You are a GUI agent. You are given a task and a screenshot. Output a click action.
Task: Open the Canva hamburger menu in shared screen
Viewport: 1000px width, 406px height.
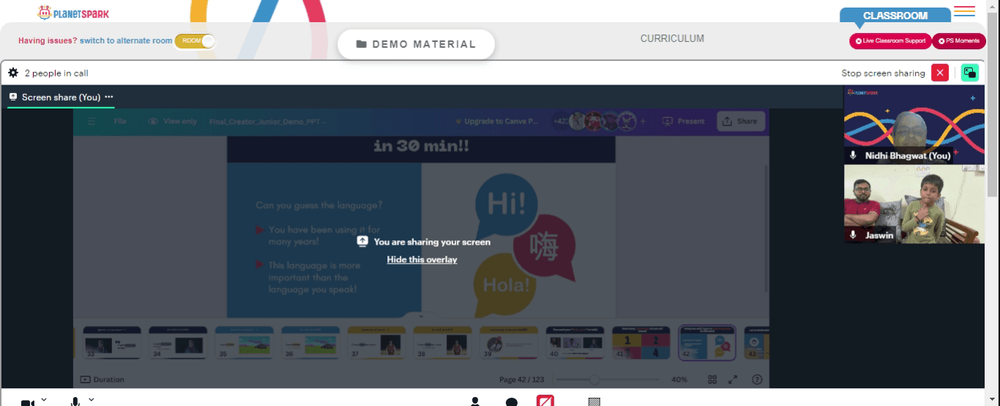91,121
